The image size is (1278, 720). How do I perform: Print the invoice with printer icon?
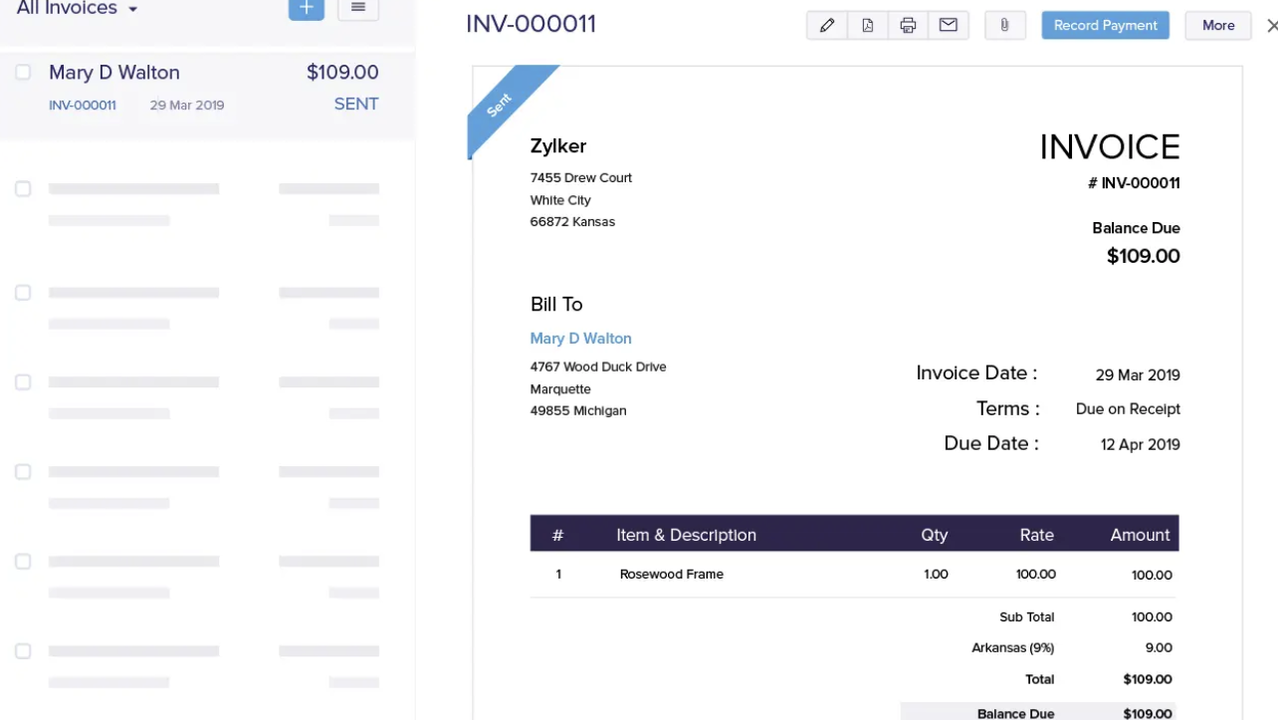pyautogui.click(x=908, y=26)
